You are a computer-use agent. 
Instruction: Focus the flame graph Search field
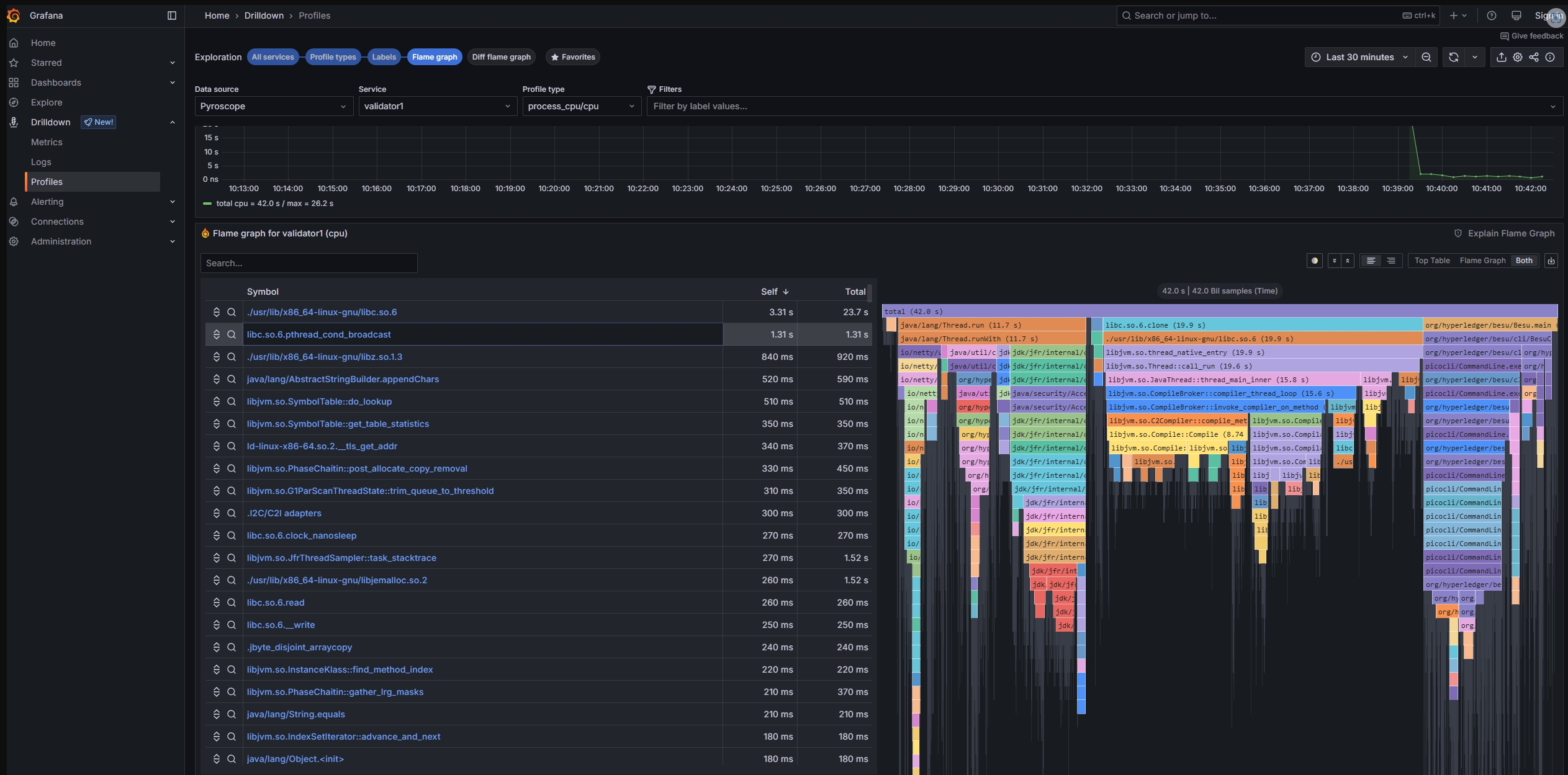point(309,263)
